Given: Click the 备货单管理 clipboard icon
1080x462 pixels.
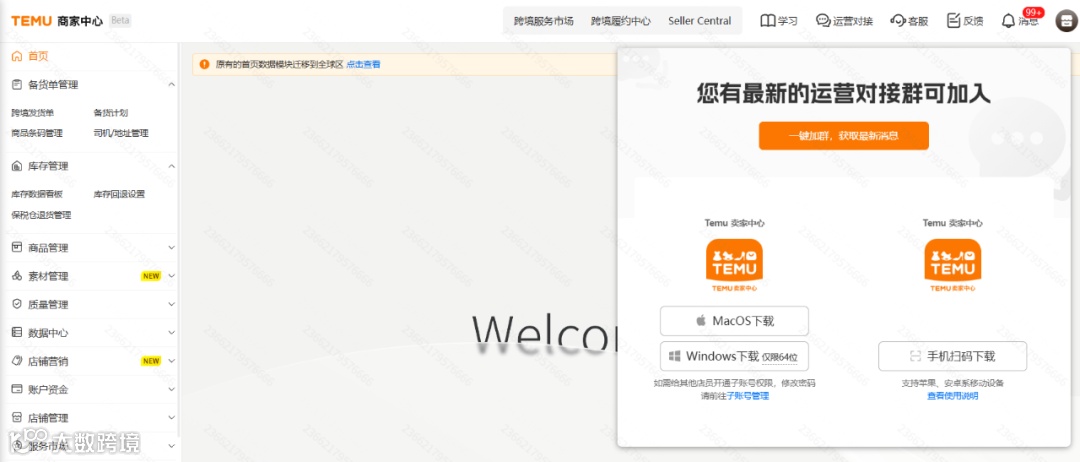Looking at the screenshot, I should click(17, 85).
